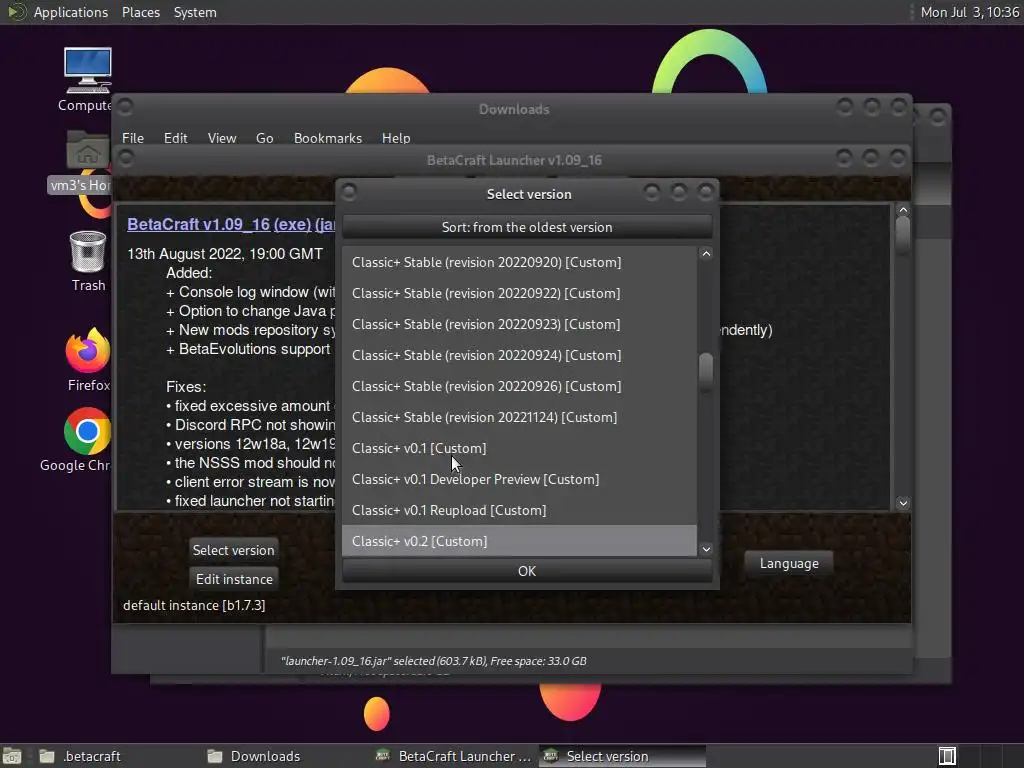Open File menu in Downloads window
Viewport: 1024px width, 768px height.
(x=133, y=138)
